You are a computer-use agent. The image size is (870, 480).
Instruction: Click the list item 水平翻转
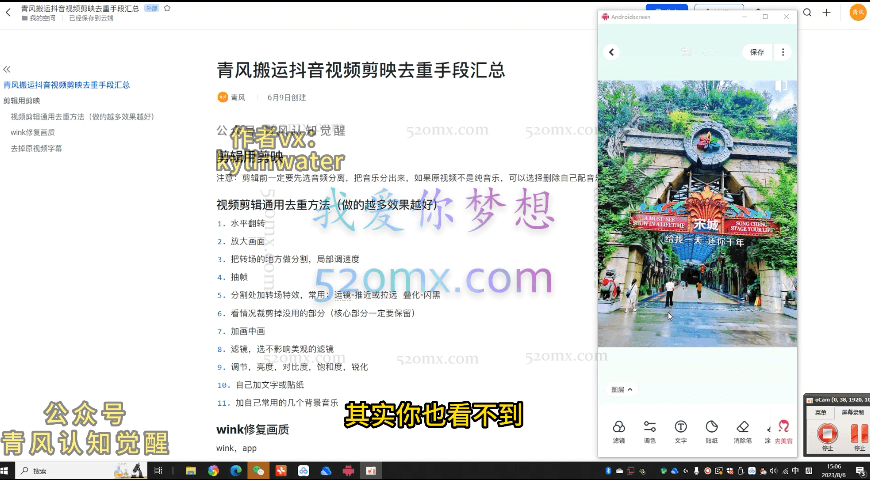[x=248, y=223]
